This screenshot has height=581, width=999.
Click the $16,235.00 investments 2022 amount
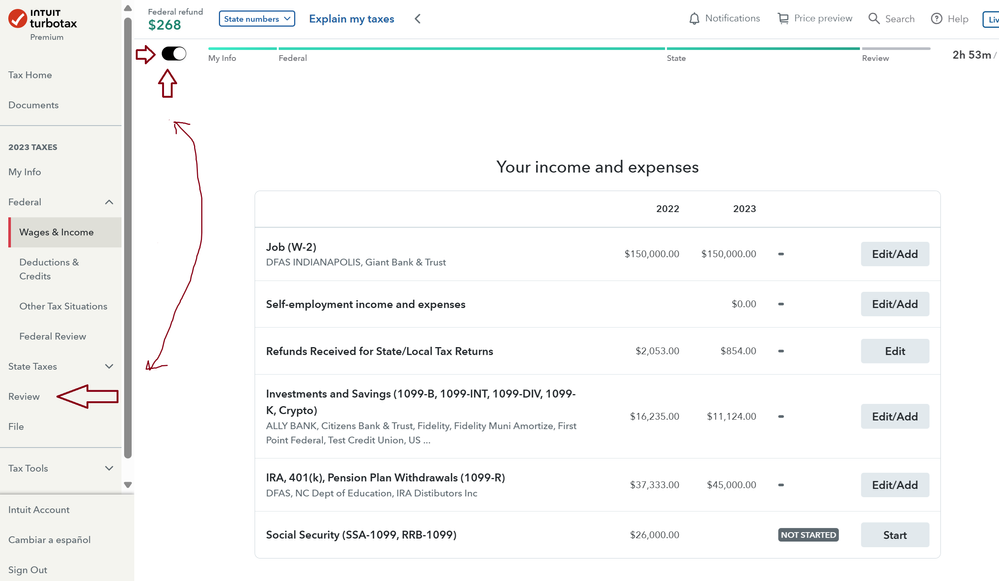(654, 417)
